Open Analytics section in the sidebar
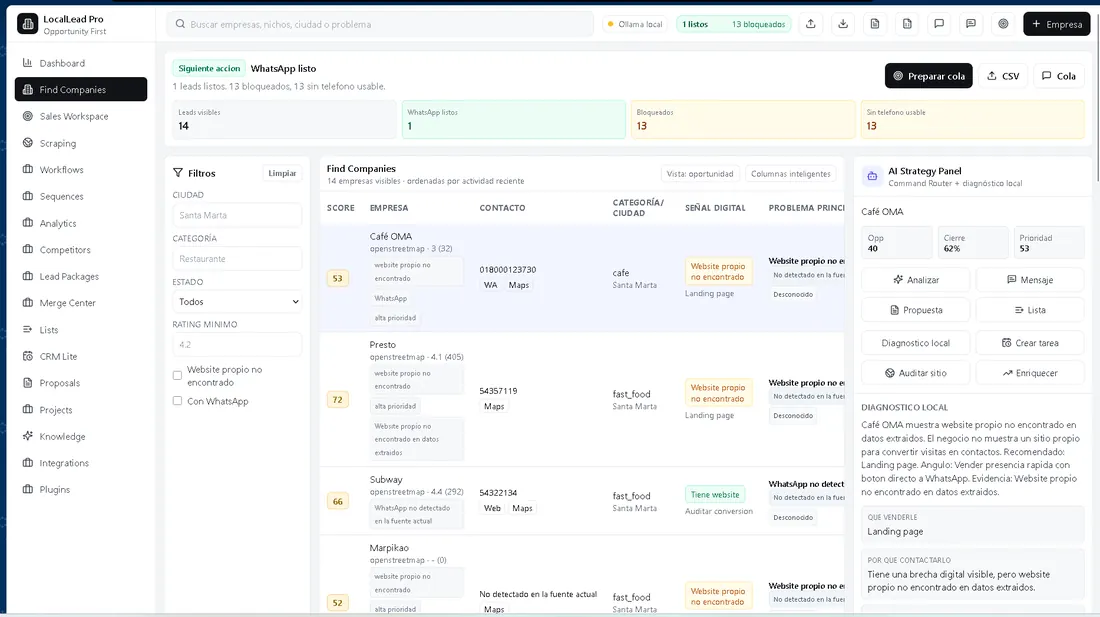Image resolution: width=1100 pixels, height=617 pixels. [81, 222]
